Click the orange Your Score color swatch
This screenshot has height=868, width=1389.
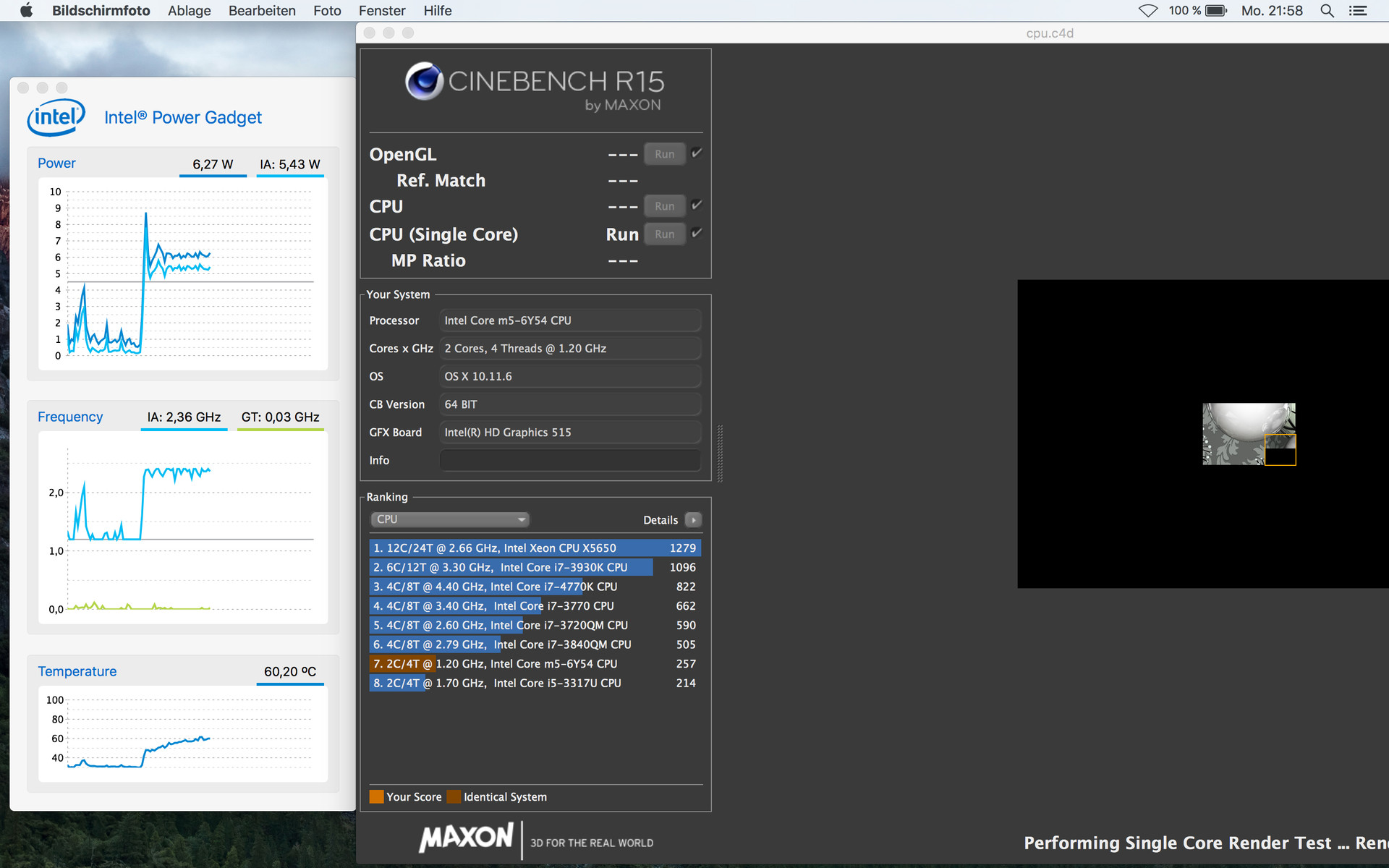pyautogui.click(x=376, y=796)
